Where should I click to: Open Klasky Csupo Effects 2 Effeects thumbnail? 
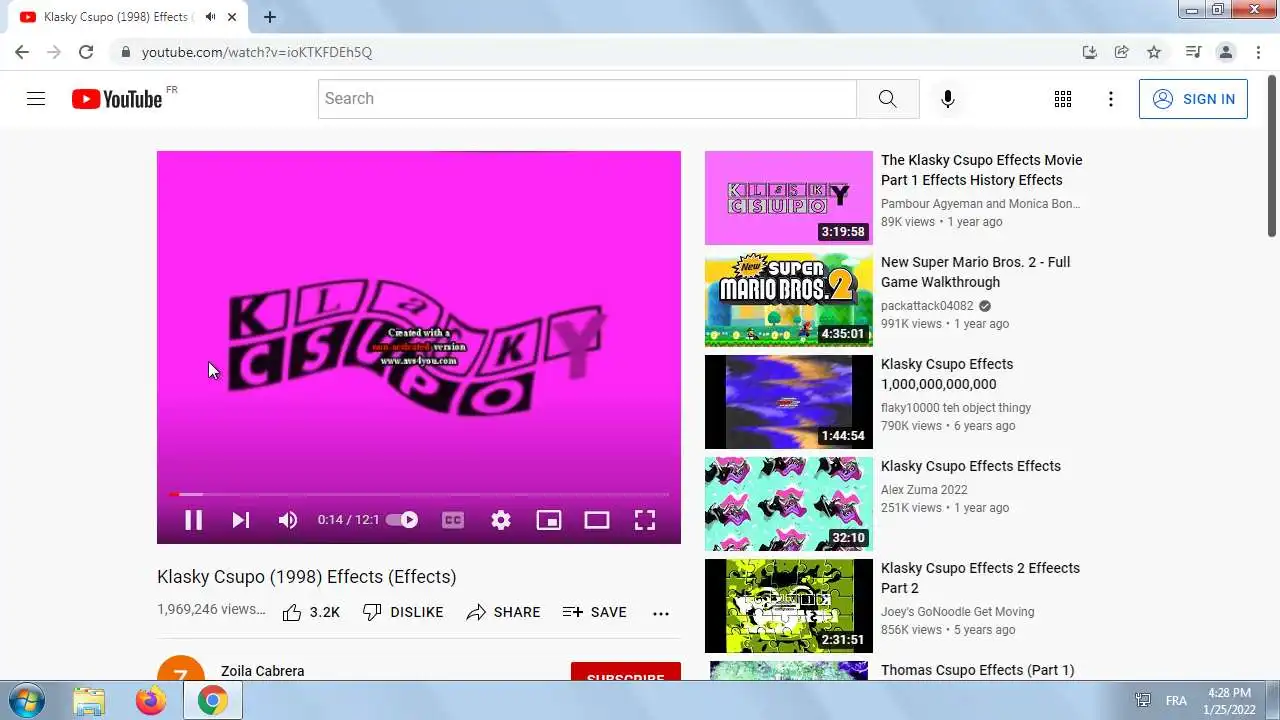[x=789, y=606]
